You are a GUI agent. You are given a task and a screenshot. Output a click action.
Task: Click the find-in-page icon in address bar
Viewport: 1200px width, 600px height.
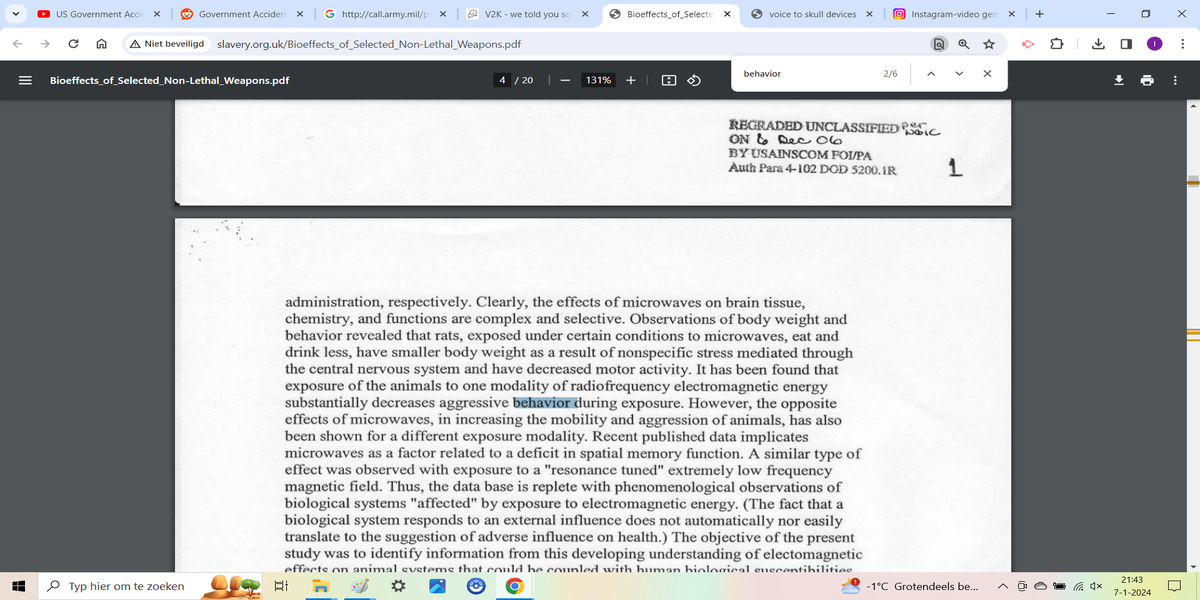coord(940,44)
